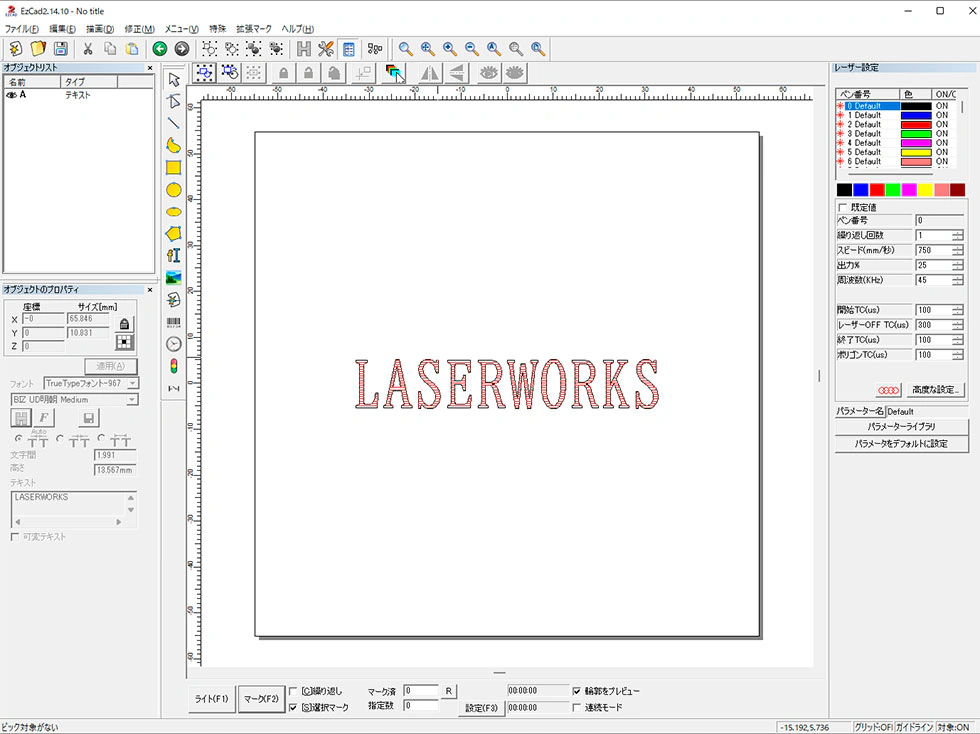The width and height of the screenshot is (980, 734).
Task: Save the file with the floppy icon
Action: tap(61, 49)
